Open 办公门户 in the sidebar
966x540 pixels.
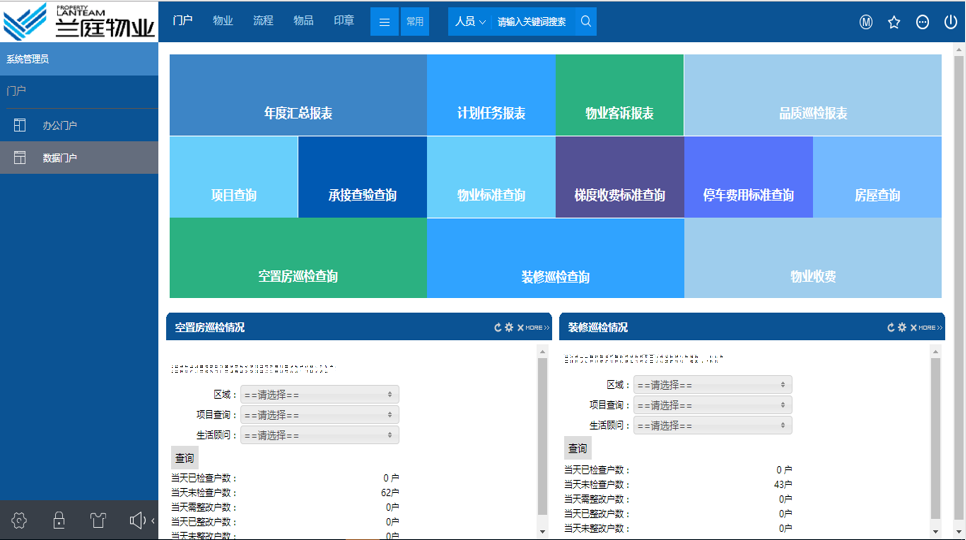click(x=79, y=125)
